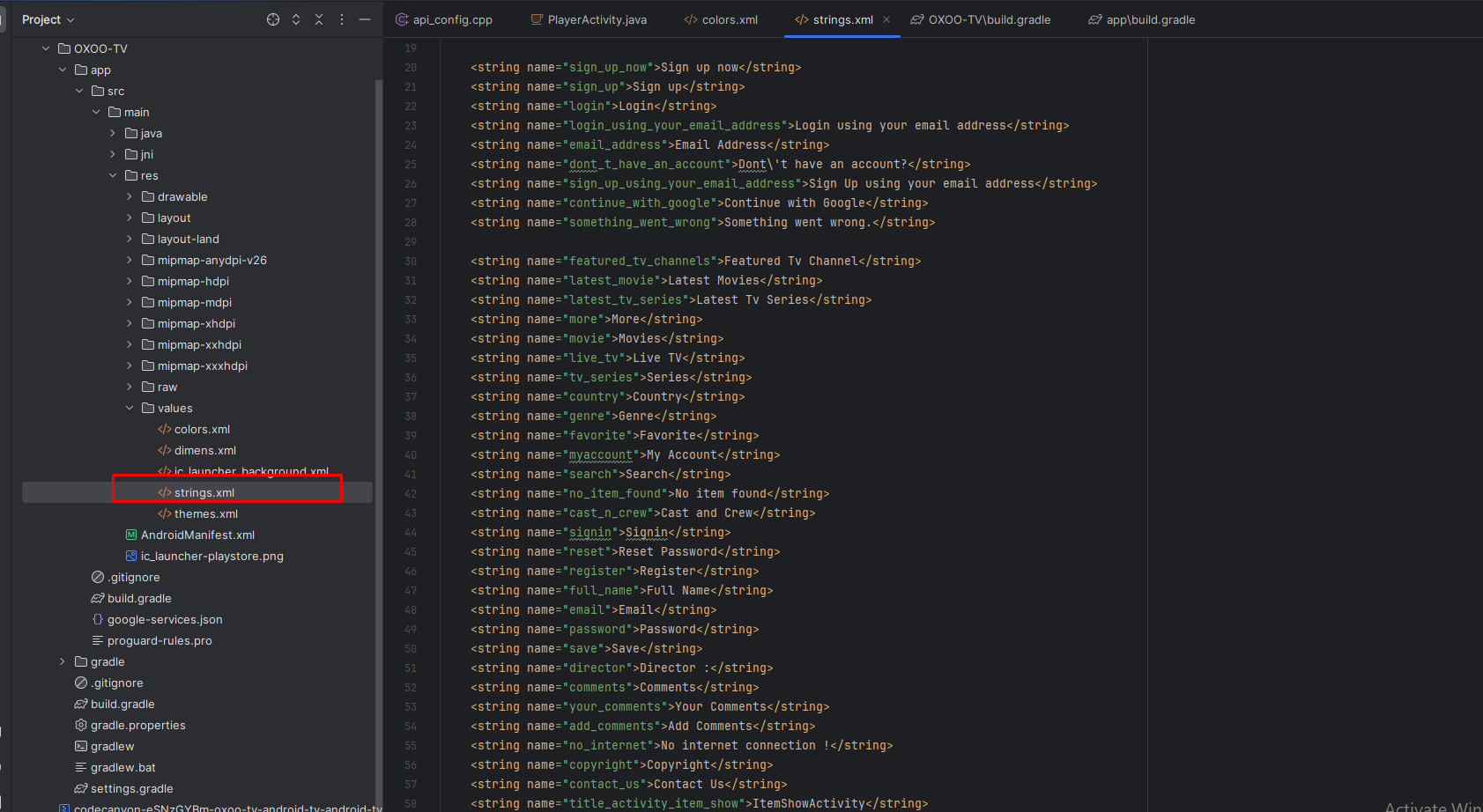Open settings.gradle file
This screenshot has width=1483, height=812.
131,788
